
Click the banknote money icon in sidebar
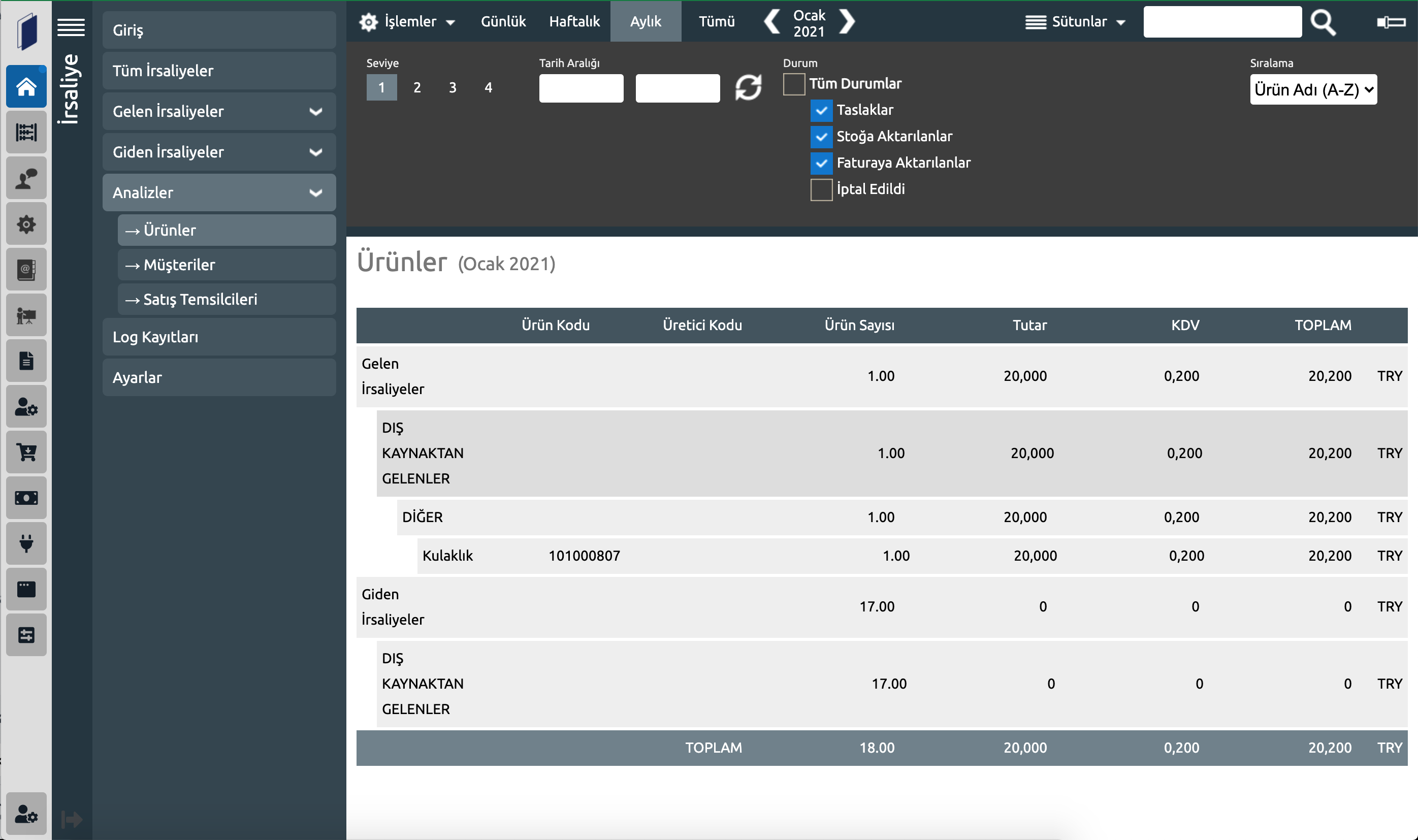click(26, 498)
